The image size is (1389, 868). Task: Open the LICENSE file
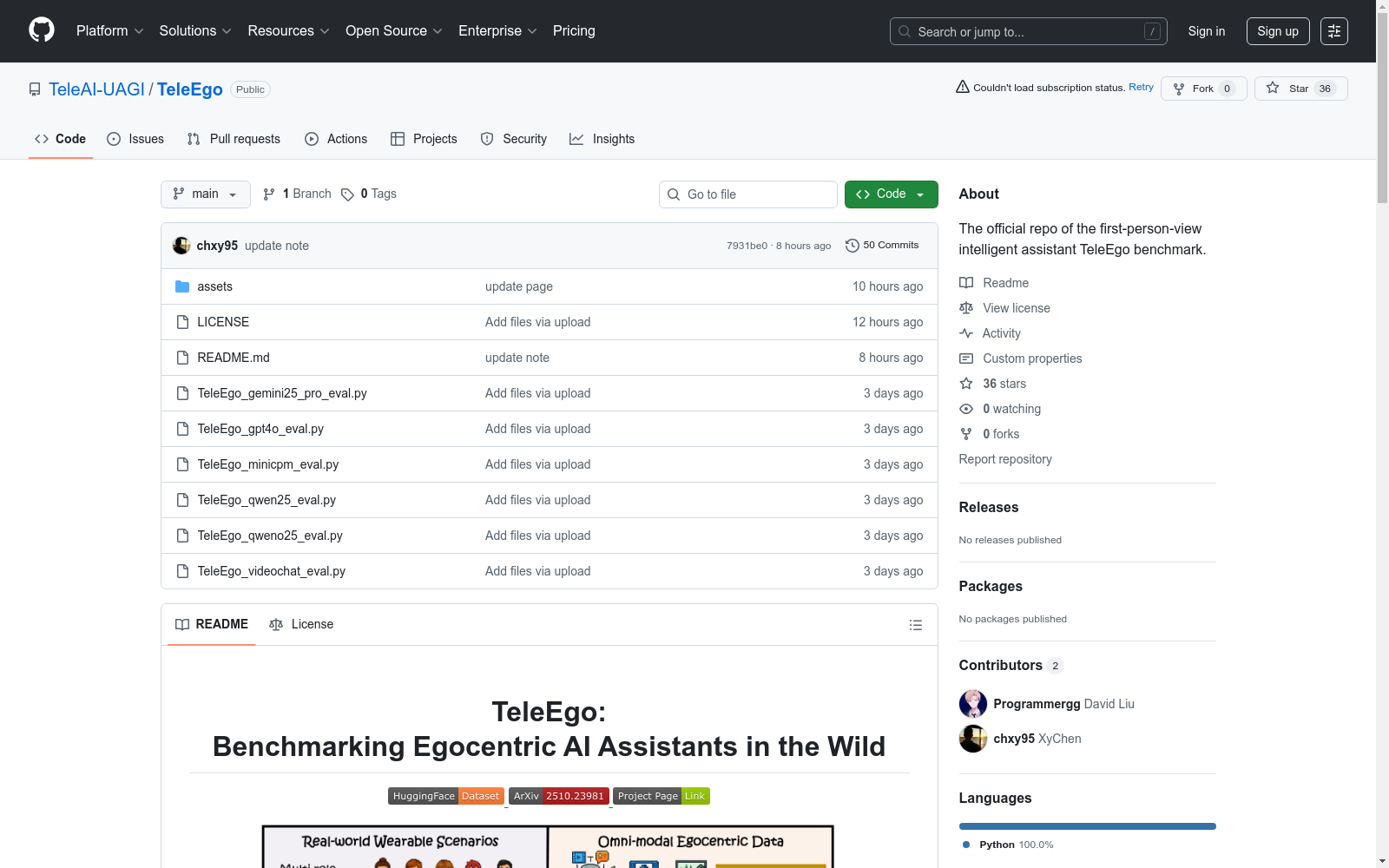[223, 322]
